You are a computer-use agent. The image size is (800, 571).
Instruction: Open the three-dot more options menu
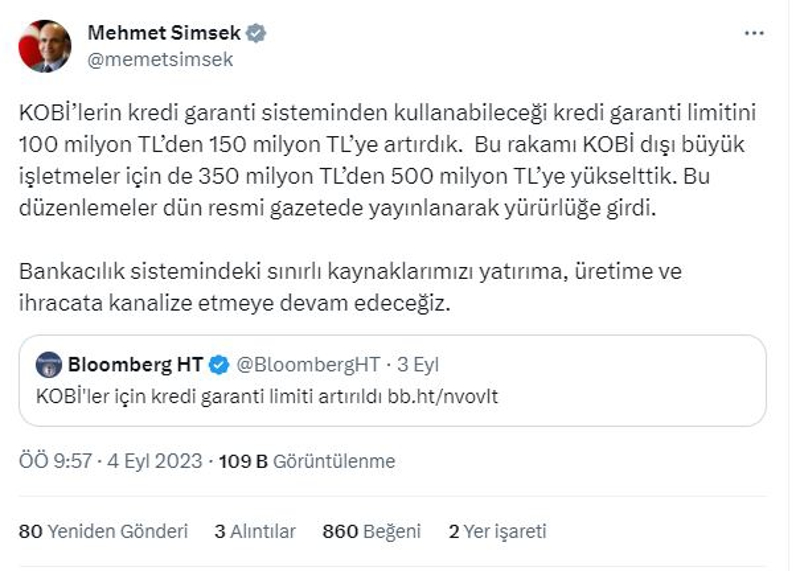pyautogui.click(x=754, y=33)
